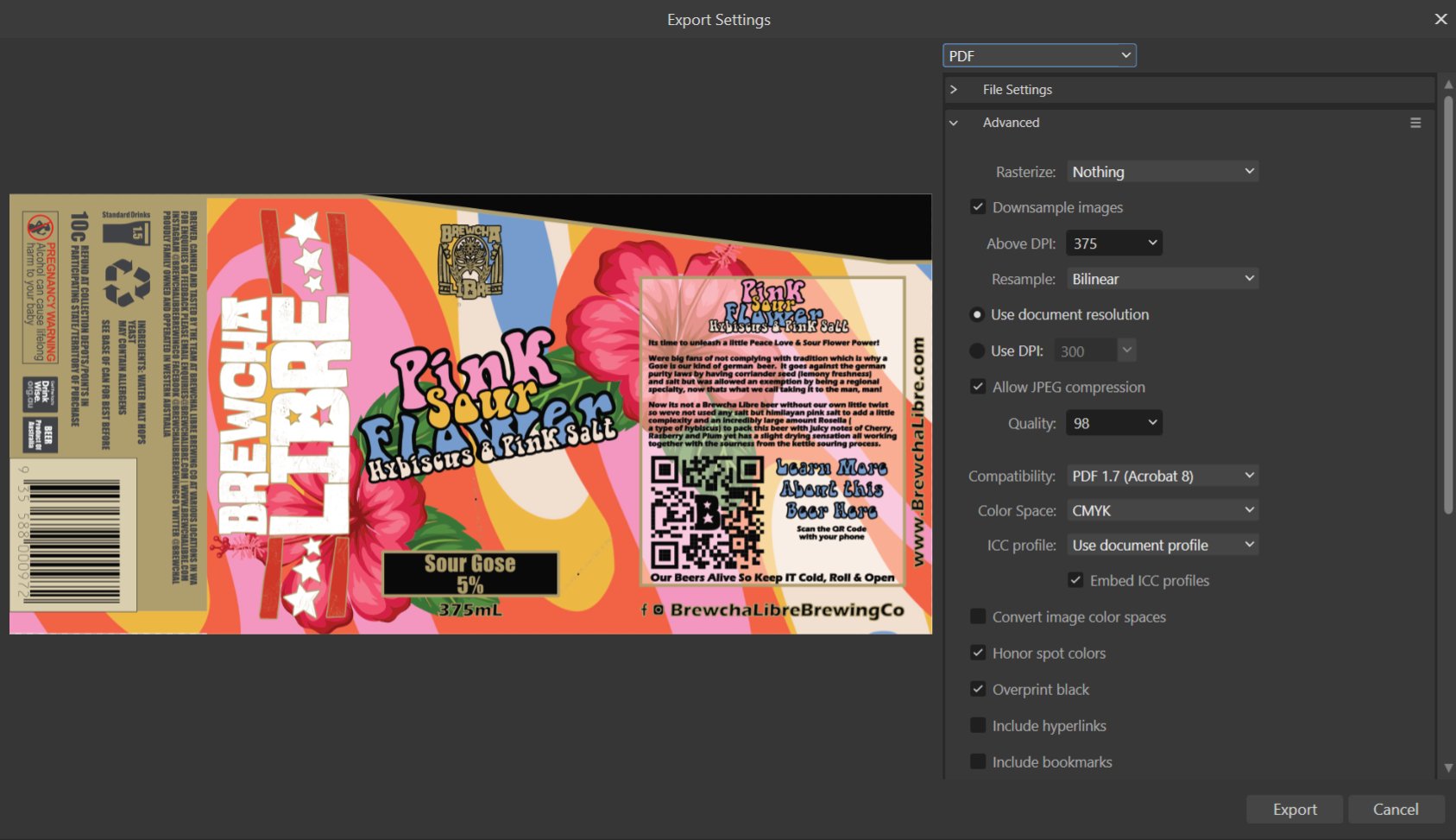Click the Export button

click(1294, 810)
